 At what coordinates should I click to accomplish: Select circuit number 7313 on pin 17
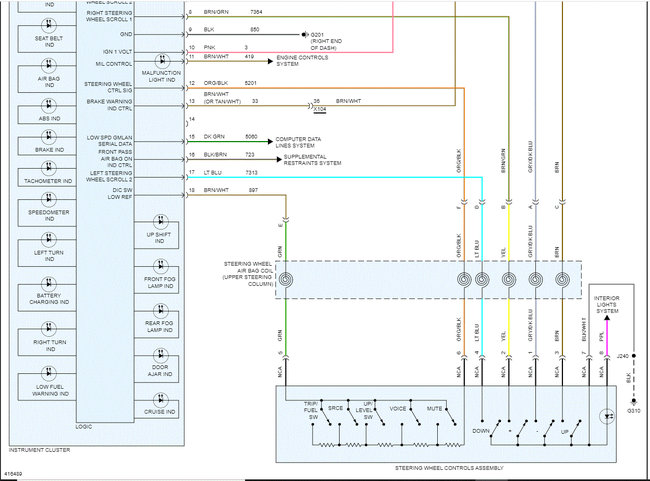click(251, 172)
